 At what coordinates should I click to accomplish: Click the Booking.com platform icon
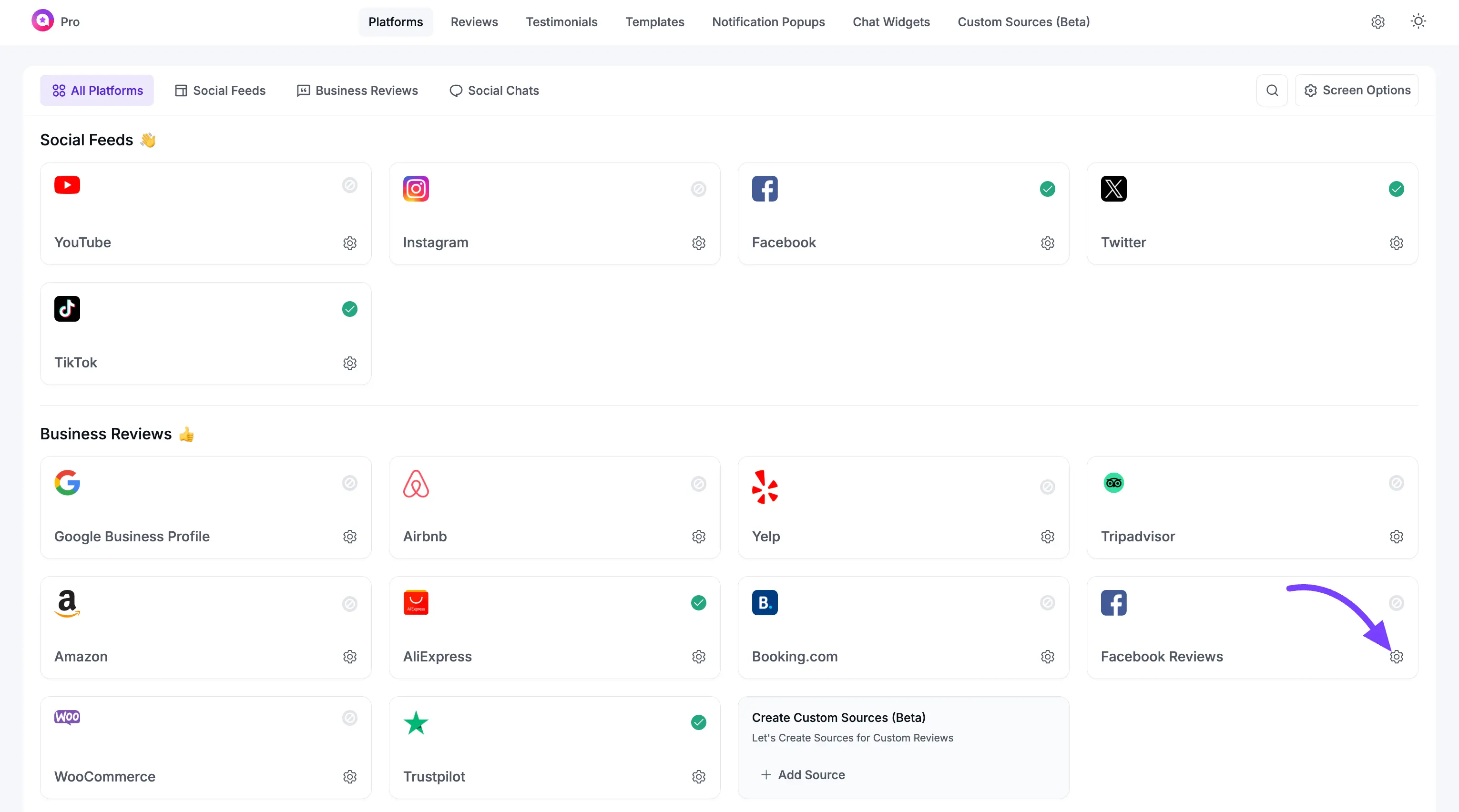(x=765, y=602)
